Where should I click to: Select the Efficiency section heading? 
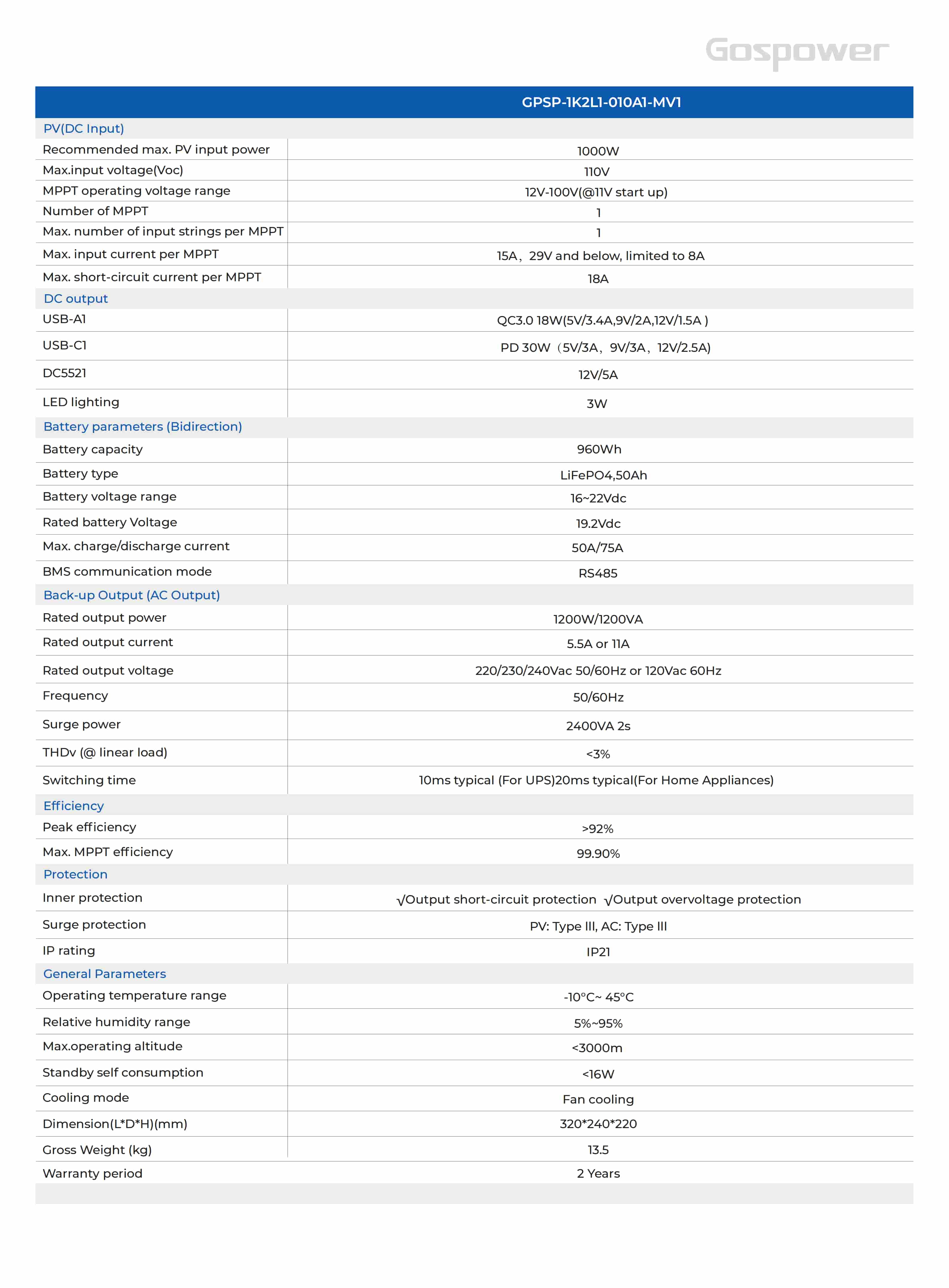(74, 806)
